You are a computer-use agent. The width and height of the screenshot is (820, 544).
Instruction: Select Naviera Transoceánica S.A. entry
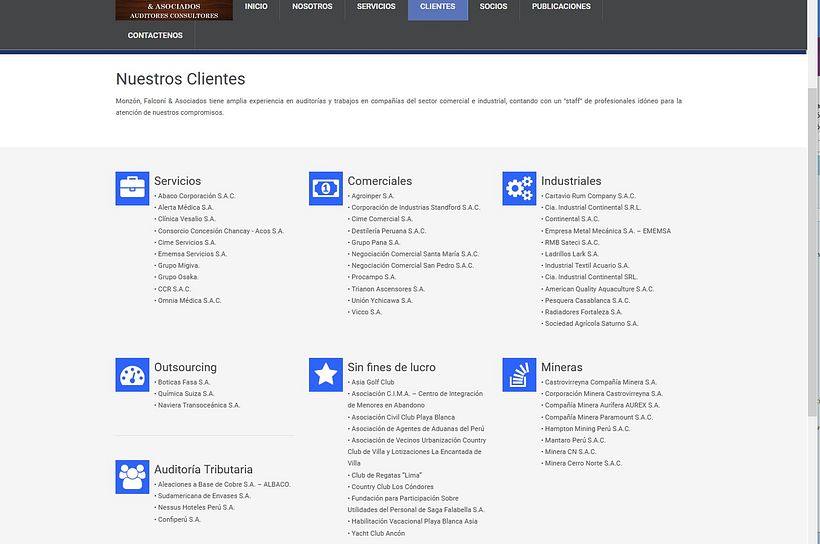pyautogui.click(x=199, y=405)
